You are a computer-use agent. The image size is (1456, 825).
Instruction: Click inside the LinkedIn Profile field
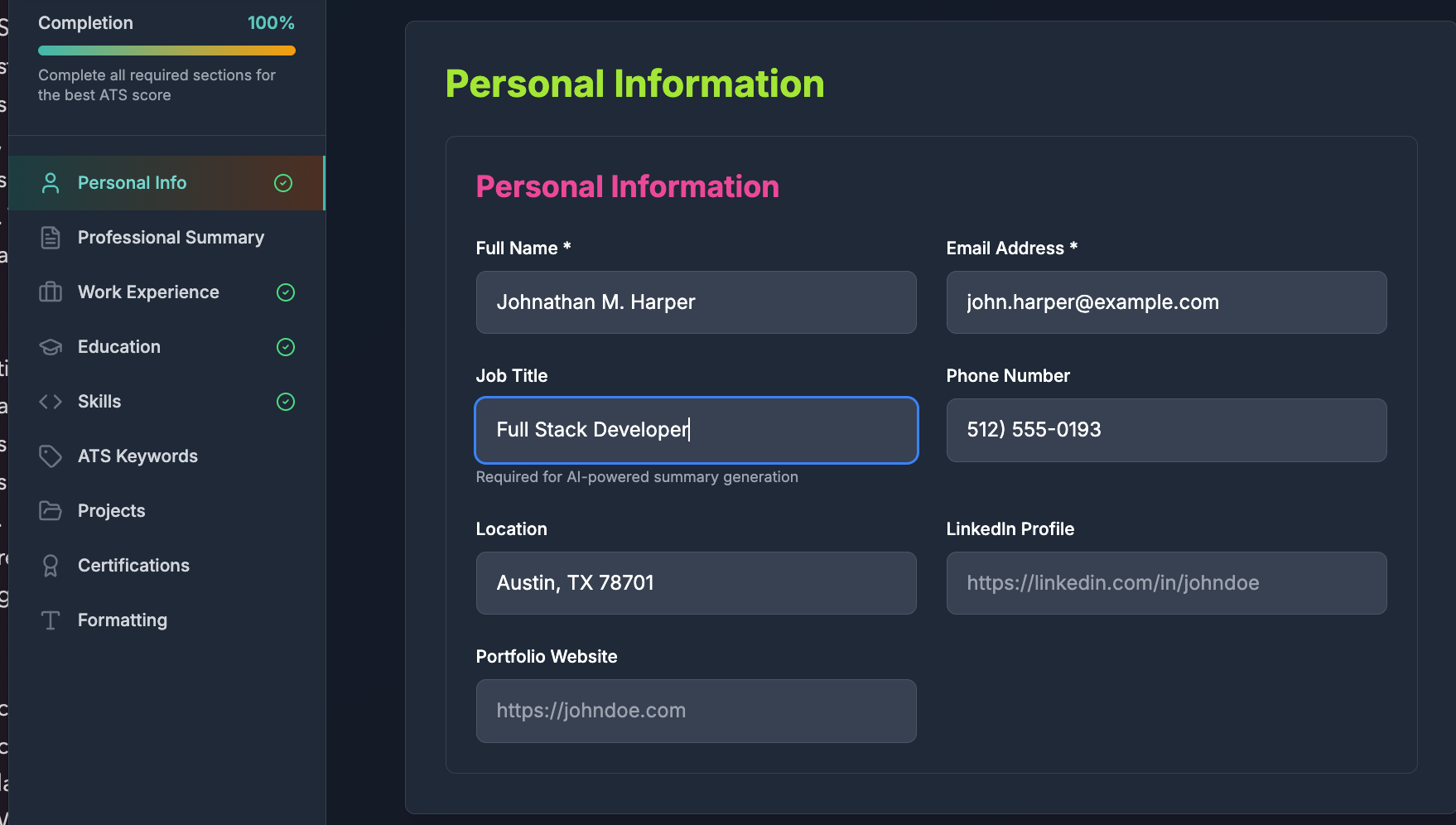pyautogui.click(x=1166, y=582)
